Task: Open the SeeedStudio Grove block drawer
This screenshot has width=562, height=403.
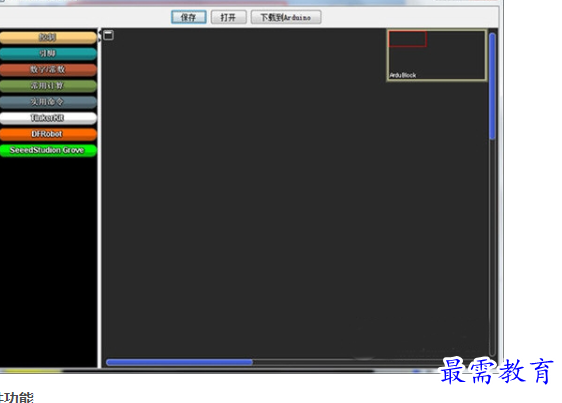Action: tap(48, 150)
